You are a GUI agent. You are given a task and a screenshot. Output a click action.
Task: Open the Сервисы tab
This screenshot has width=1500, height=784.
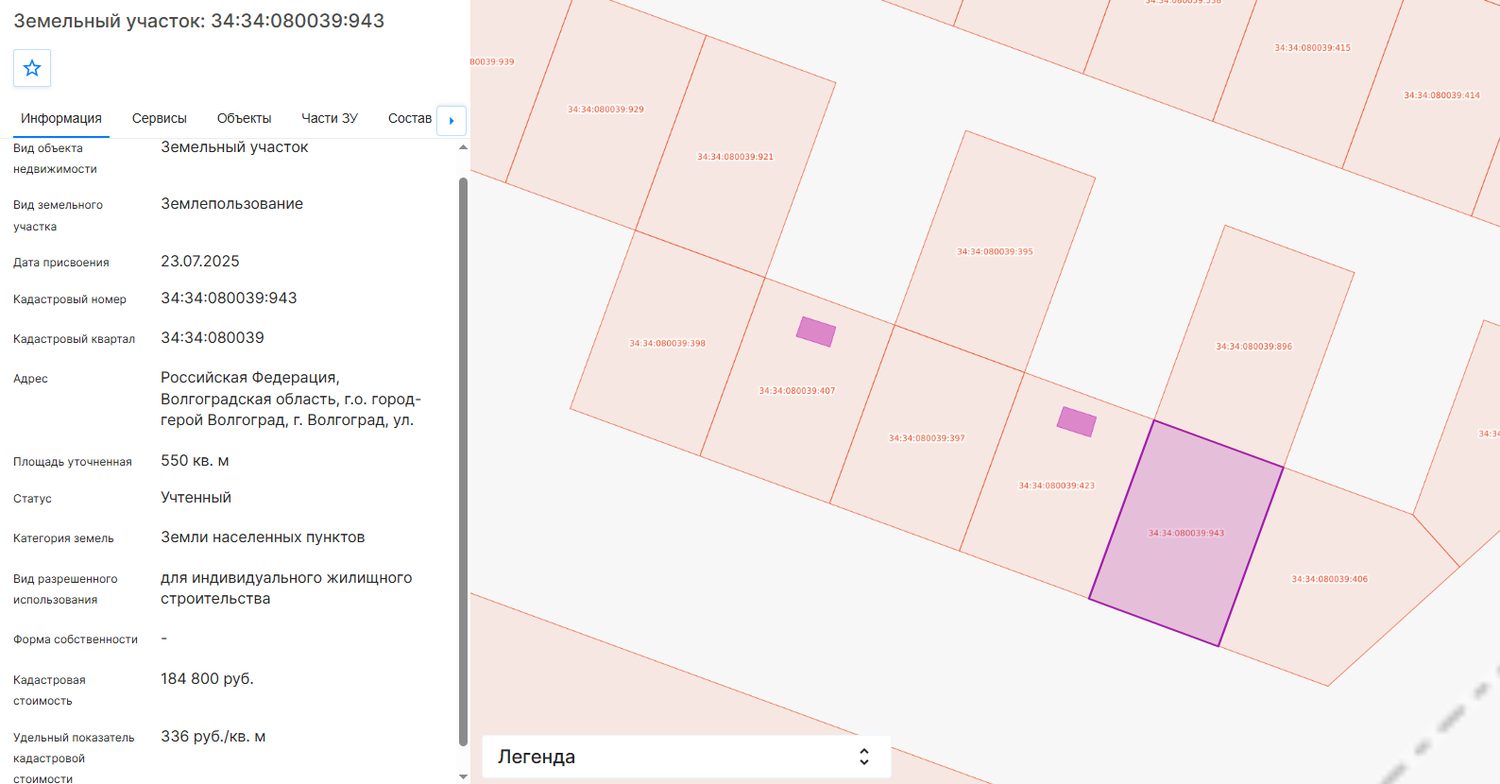click(x=159, y=118)
